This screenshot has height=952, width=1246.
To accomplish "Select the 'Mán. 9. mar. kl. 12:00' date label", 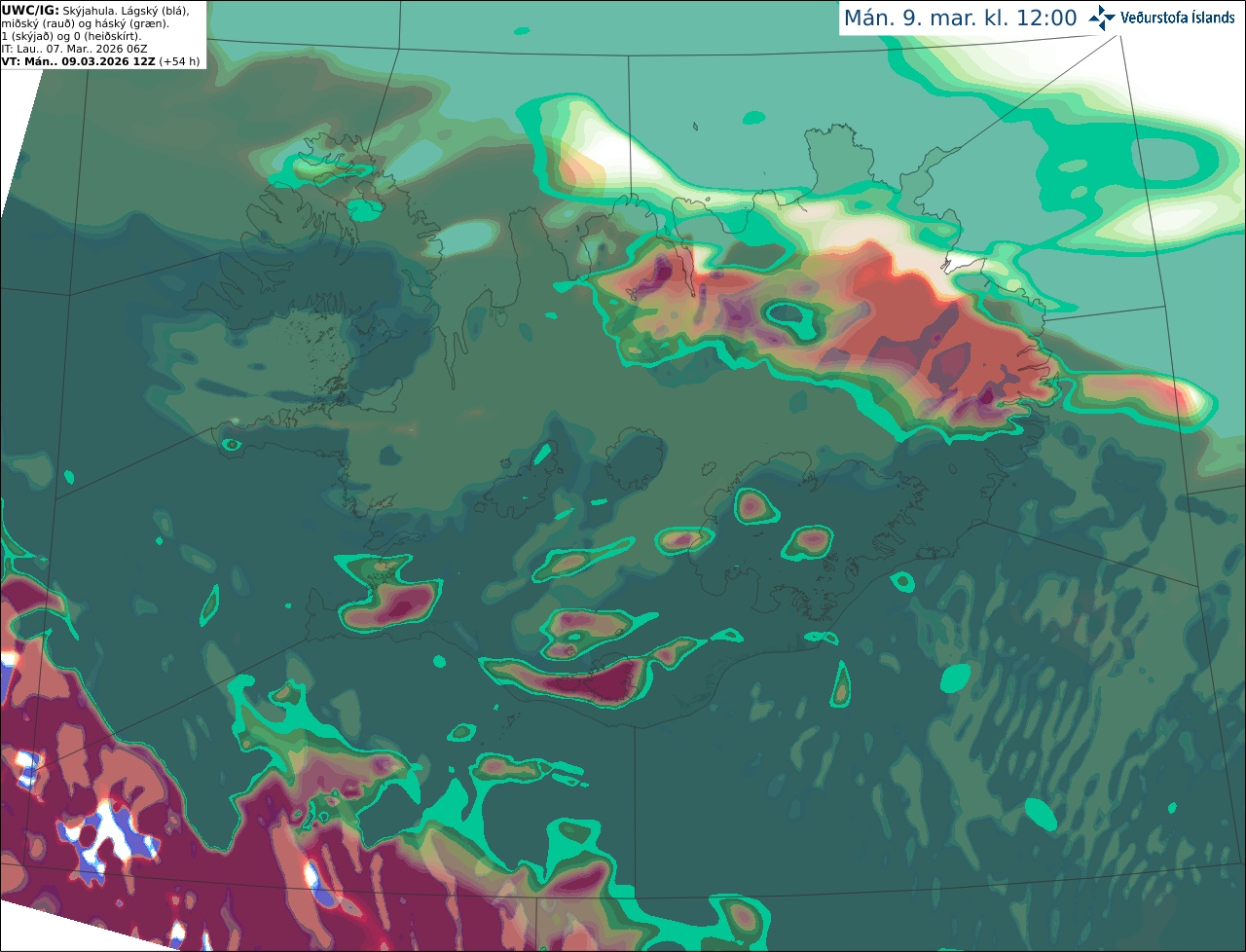I will pyautogui.click(x=960, y=18).
